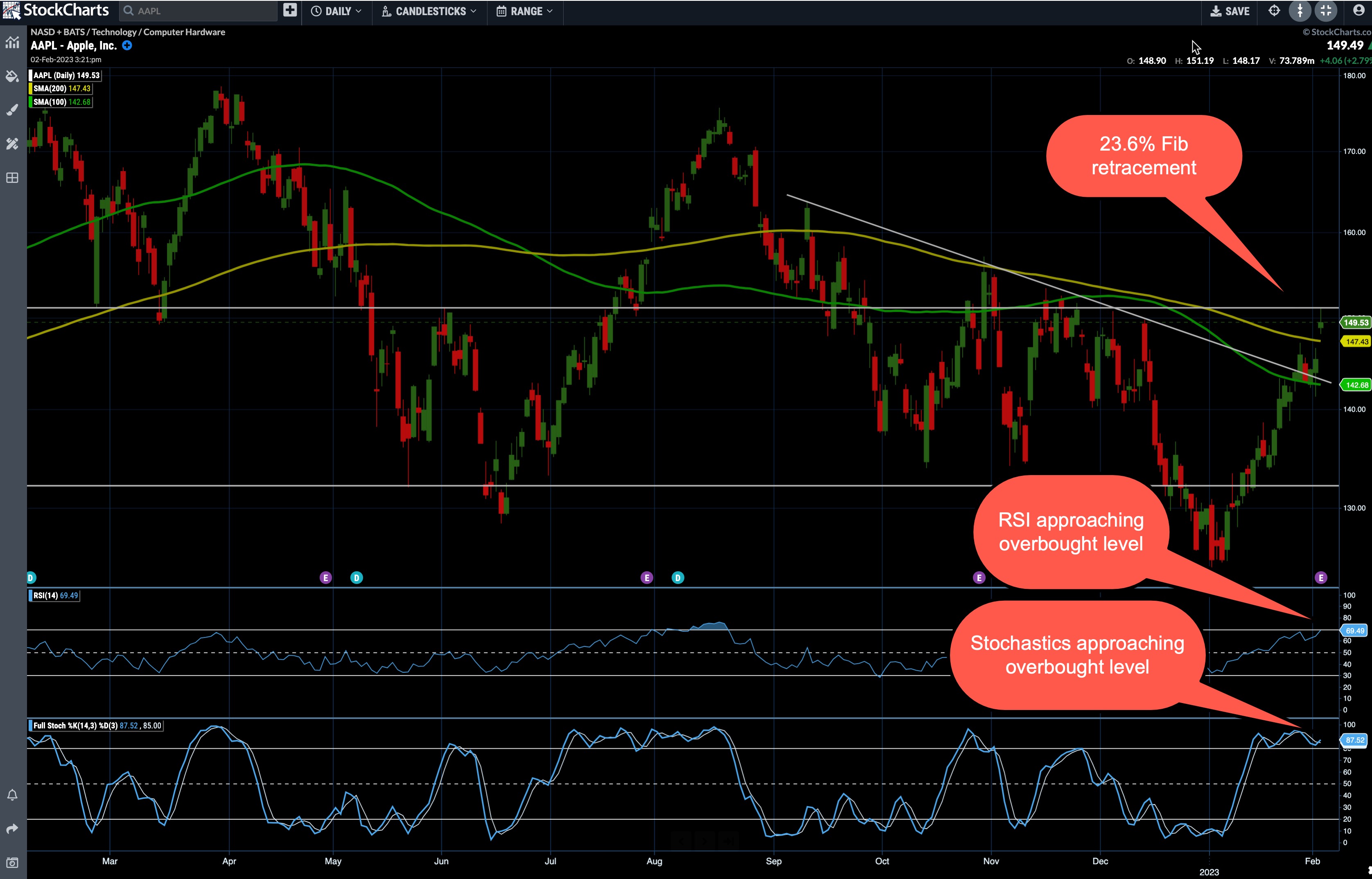Select the paintbrush annotation tool in sidebar
Viewport: 1372px width, 879px height.
[x=13, y=110]
